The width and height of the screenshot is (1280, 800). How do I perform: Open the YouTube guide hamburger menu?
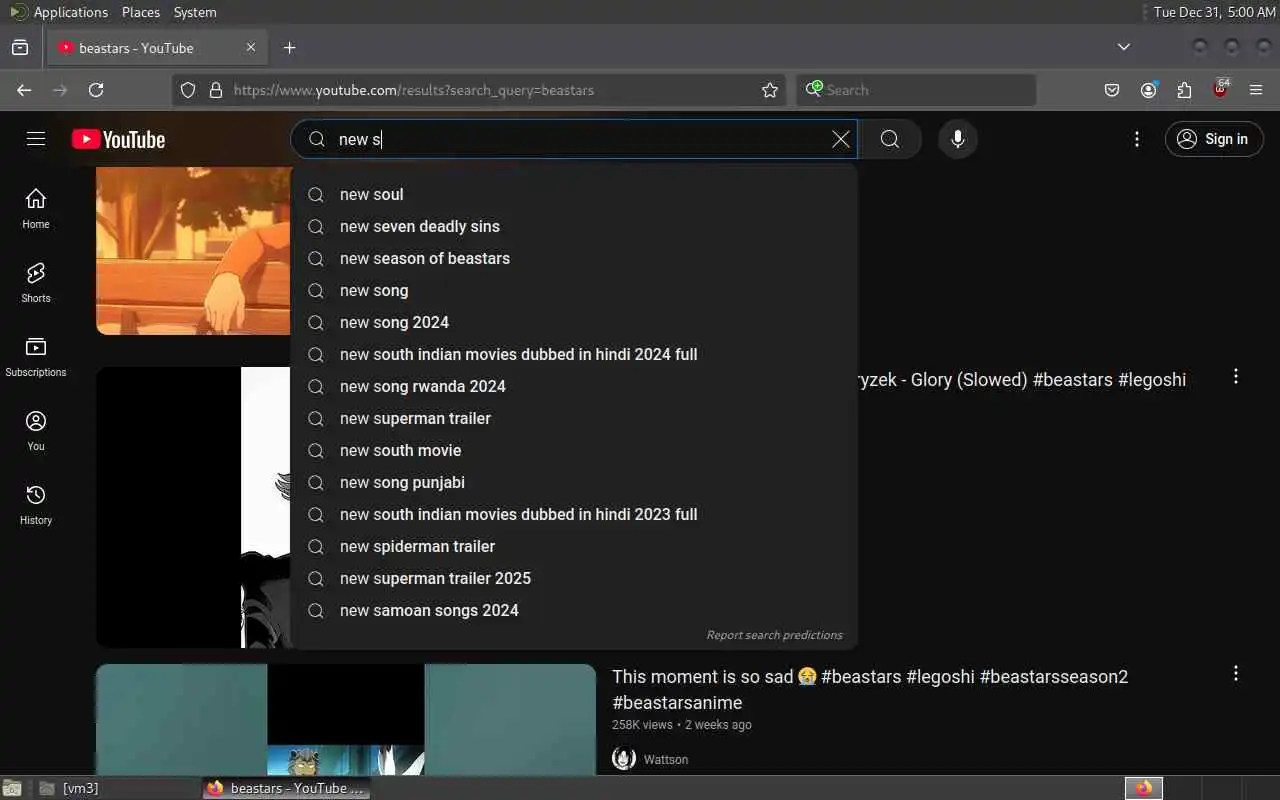pos(36,139)
